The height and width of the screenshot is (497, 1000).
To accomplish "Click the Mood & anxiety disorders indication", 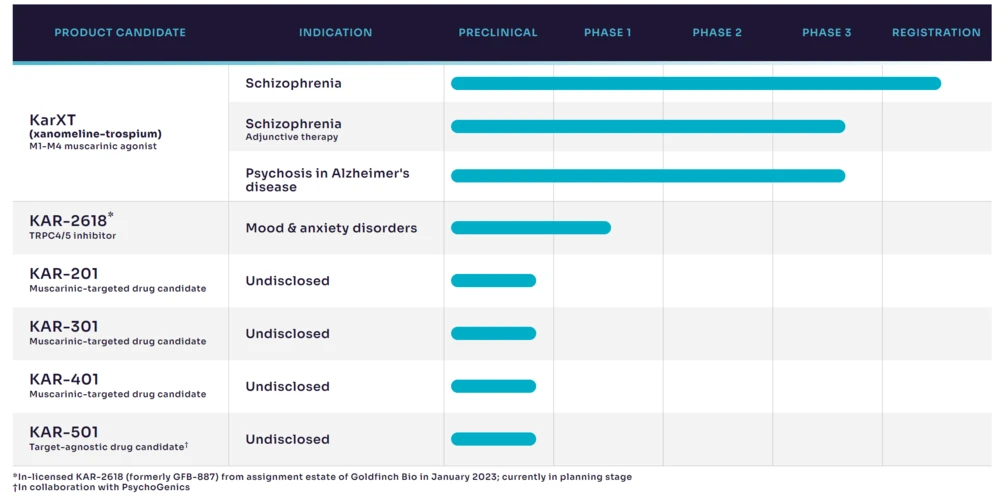I will (331, 228).
